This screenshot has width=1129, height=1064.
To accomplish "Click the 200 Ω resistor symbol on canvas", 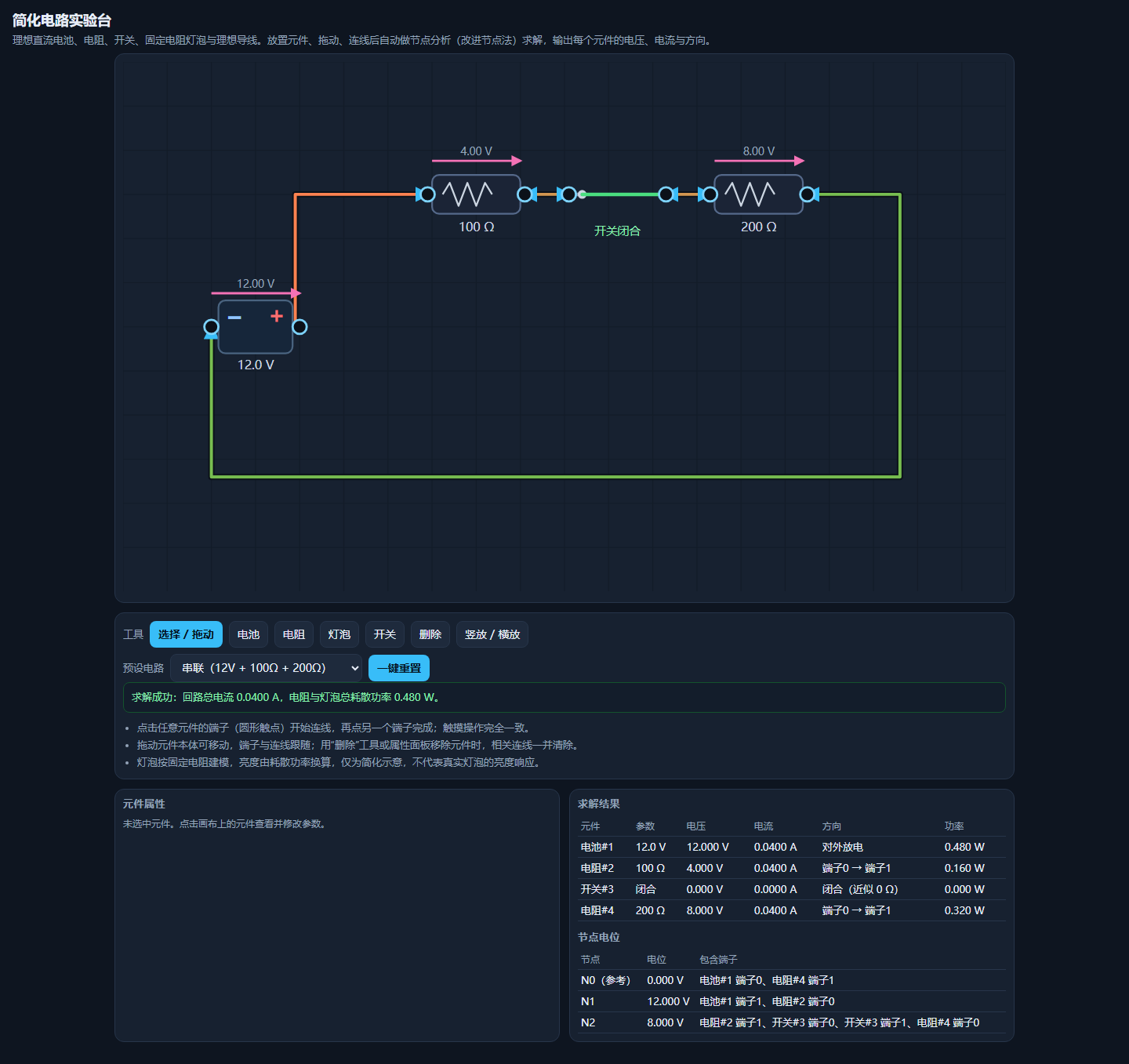I will (758, 194).
